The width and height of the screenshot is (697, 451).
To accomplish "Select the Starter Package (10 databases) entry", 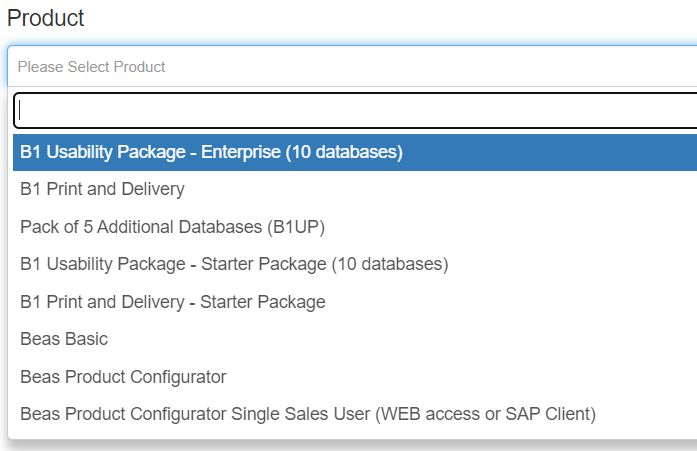I will coord(355,264).
